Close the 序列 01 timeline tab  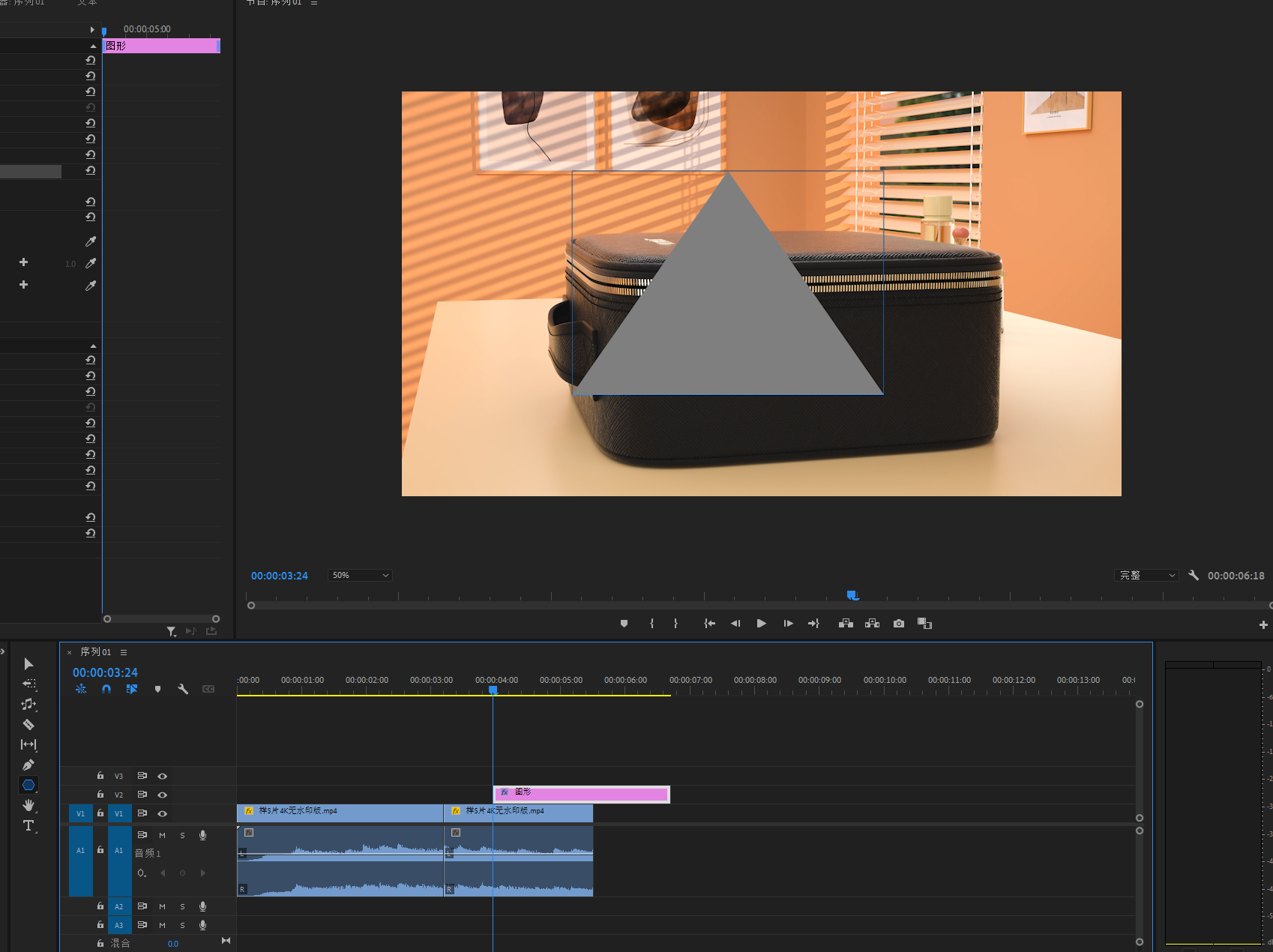tap(70, 652)
